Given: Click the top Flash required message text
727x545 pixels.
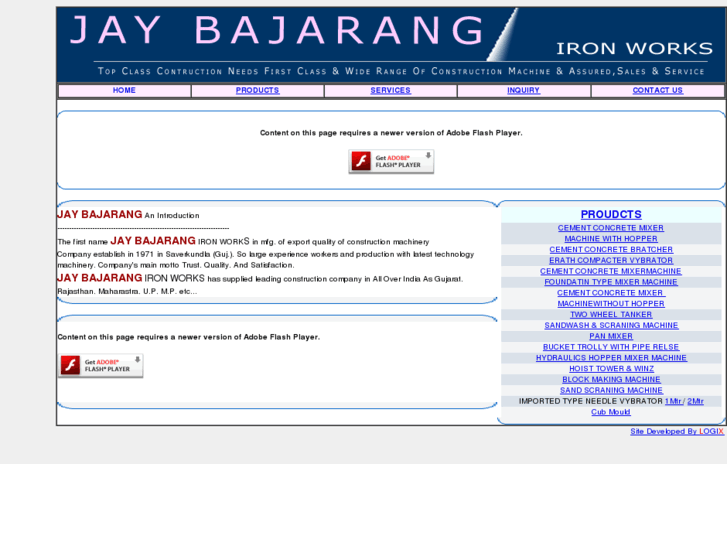Looking at the screenshot, I should click(391, 133).
